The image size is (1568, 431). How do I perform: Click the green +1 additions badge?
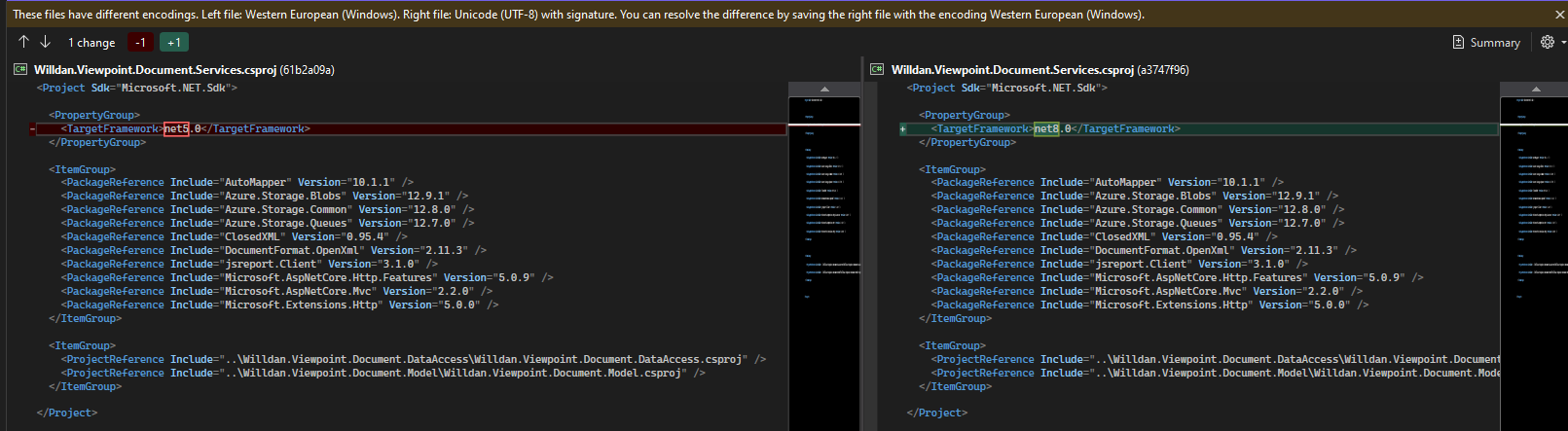point(173,42)
